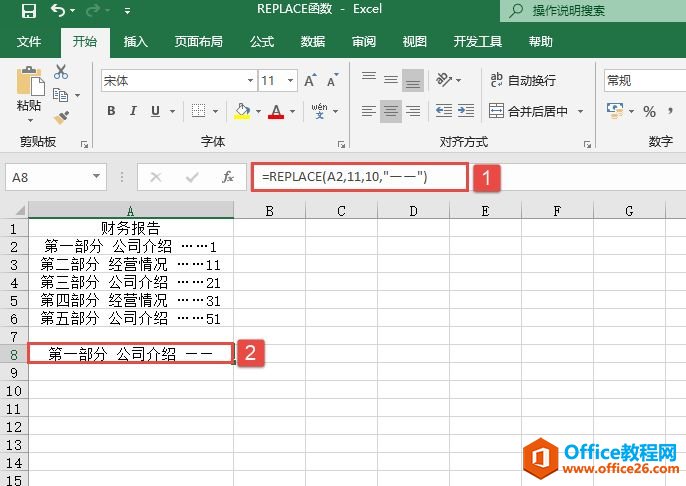Click the Redo arrow icon
This screenshot has height=486, width=686.
point(93,10)
